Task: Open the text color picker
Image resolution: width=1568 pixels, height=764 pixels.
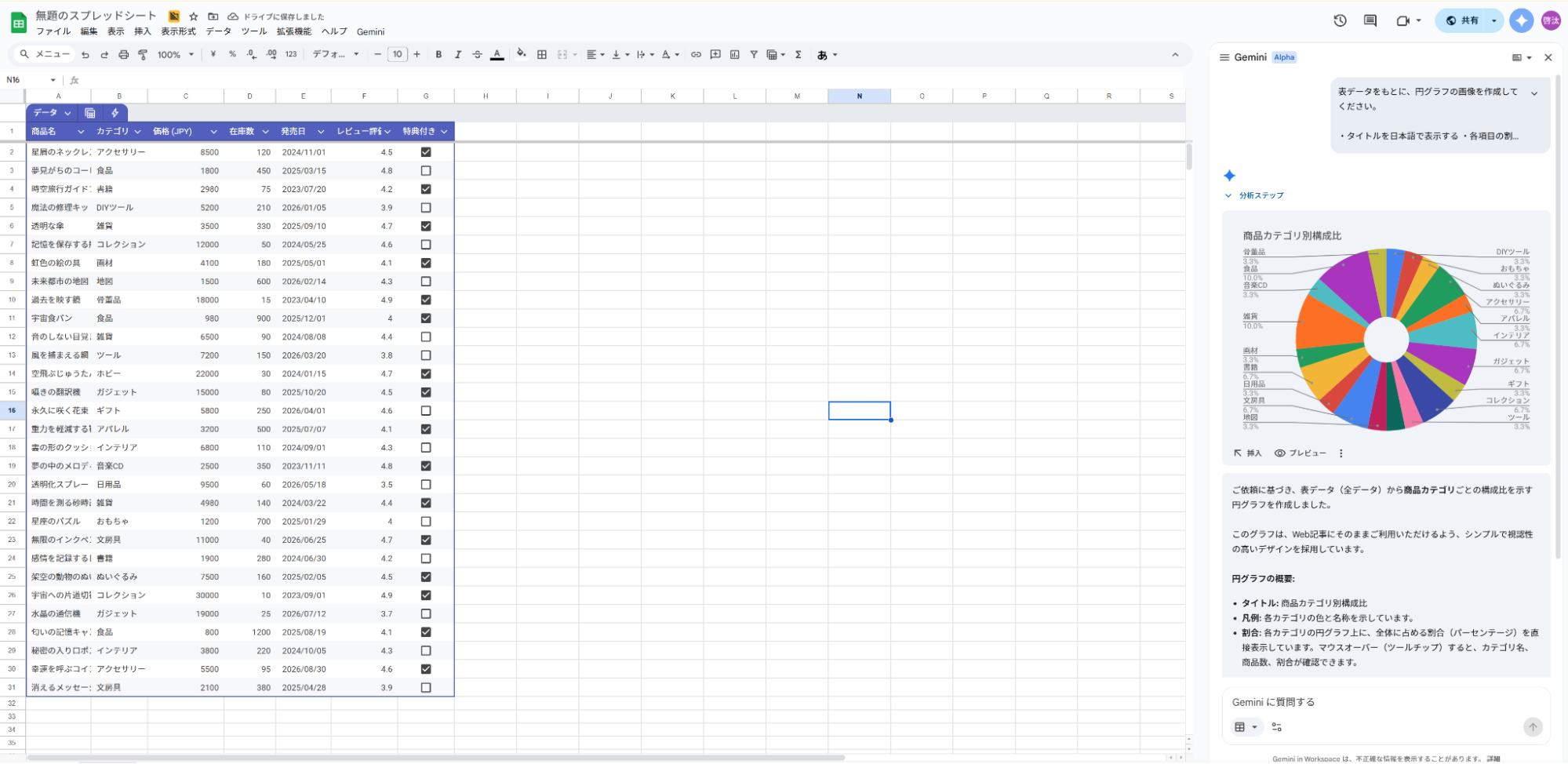Action: tap(497, 55)
